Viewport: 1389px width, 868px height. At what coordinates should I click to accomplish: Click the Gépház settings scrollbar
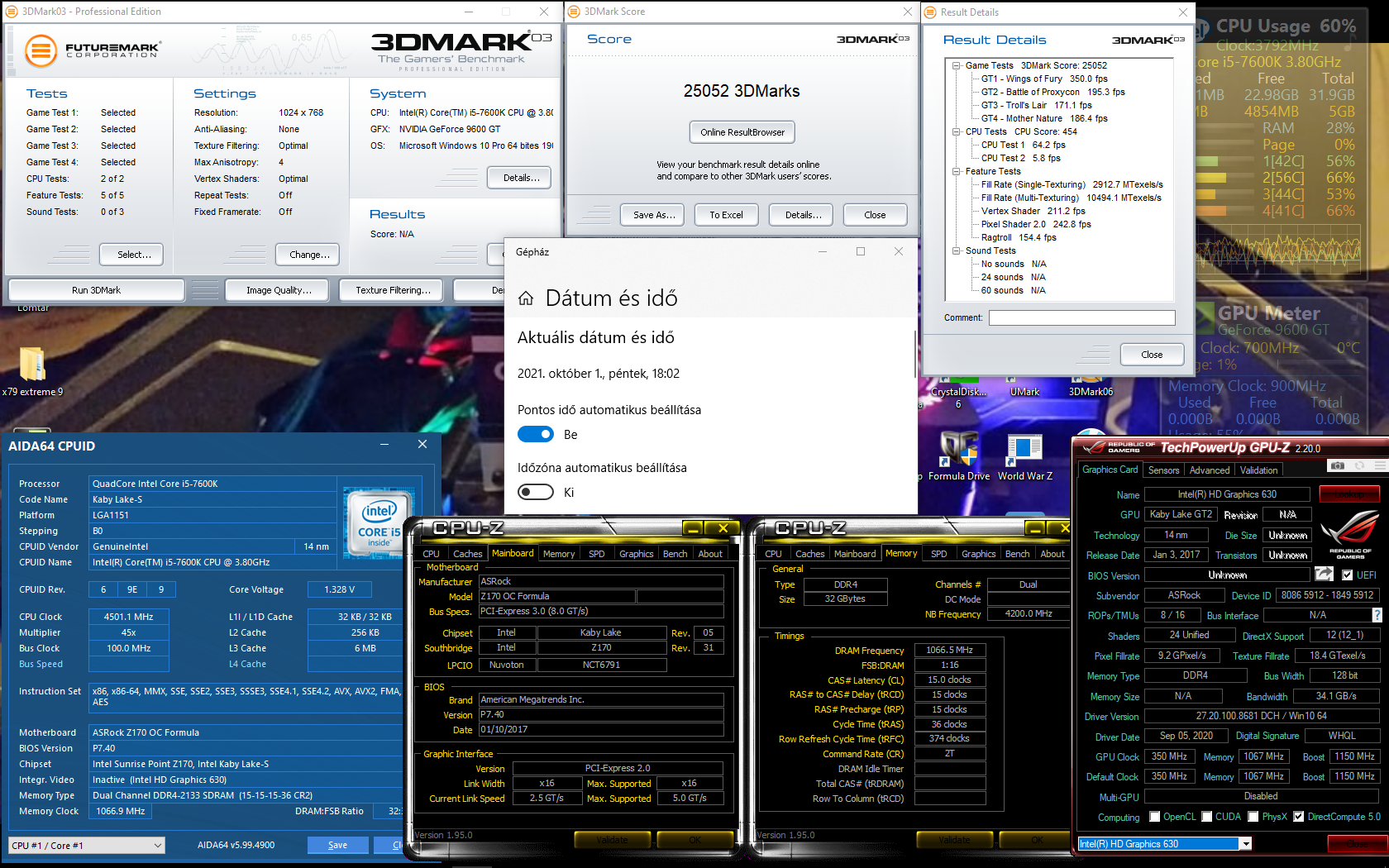click(x=914, y=355)
